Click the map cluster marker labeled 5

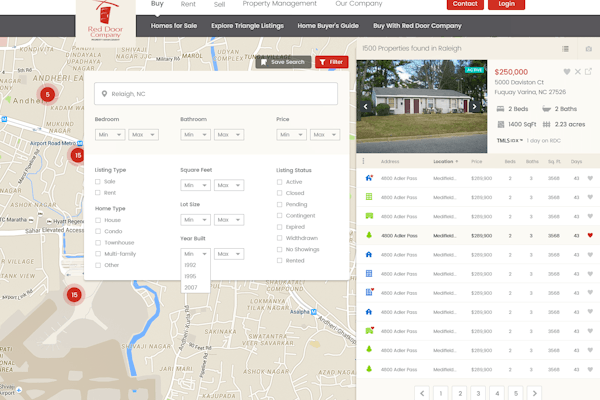(x=47, y=94)
